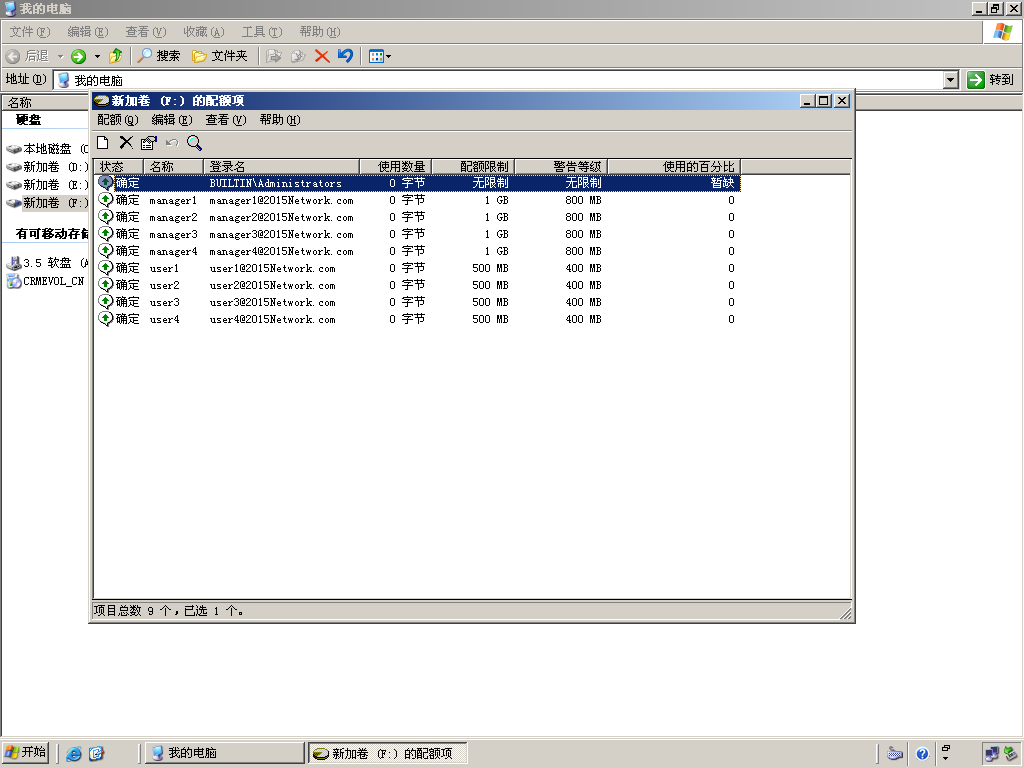Open quota entry Properties icon

pyautogui.click(x=149, y=143)
